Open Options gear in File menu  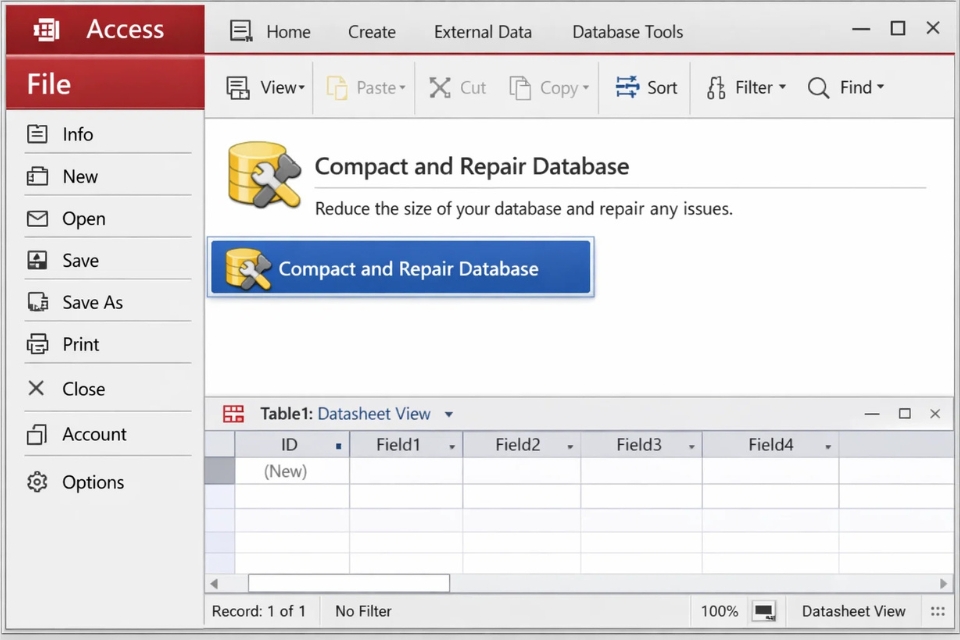pyautogui.click(x=37, y=482)
